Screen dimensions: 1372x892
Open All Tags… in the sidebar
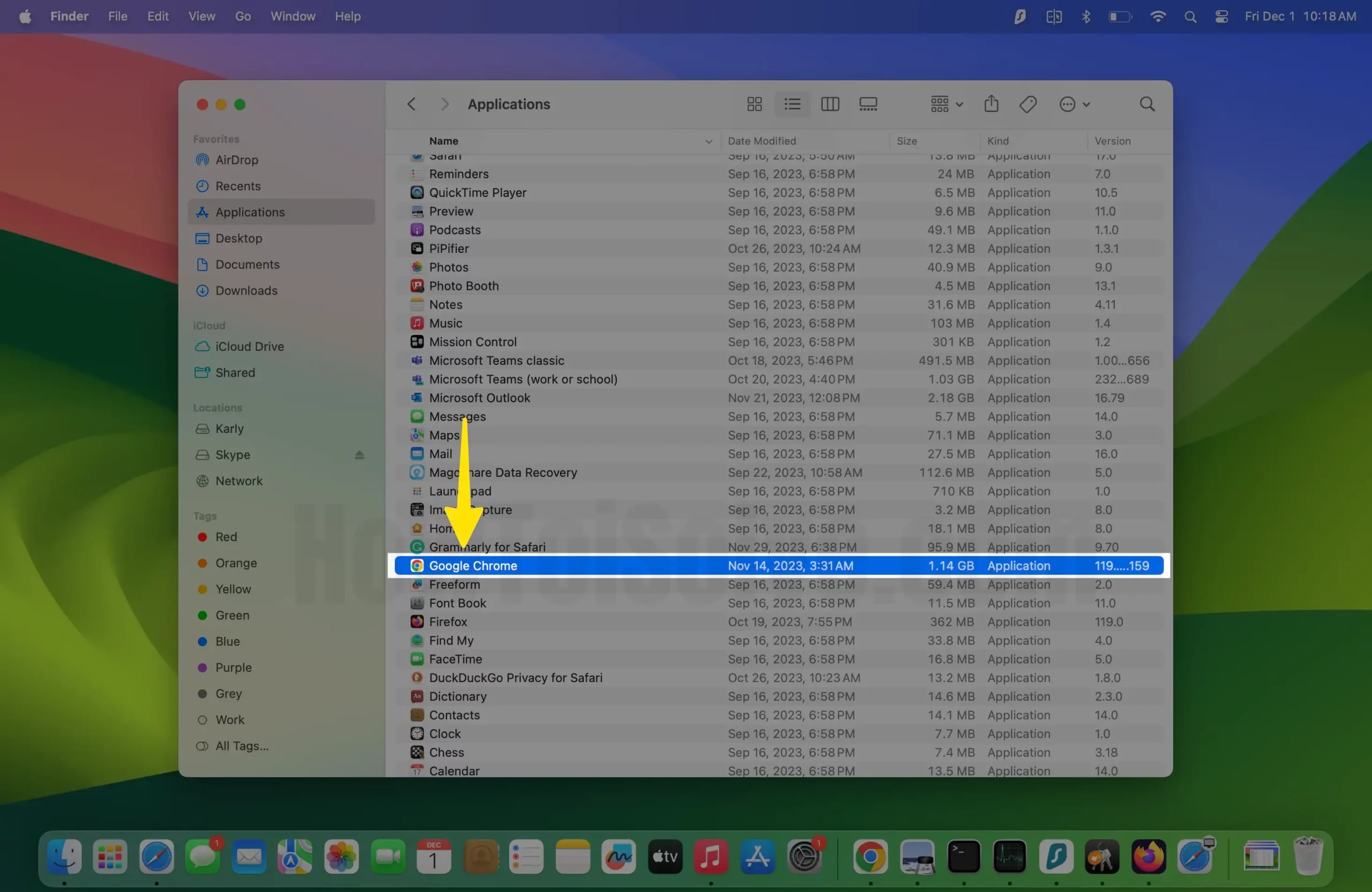[x=281, y=746]
